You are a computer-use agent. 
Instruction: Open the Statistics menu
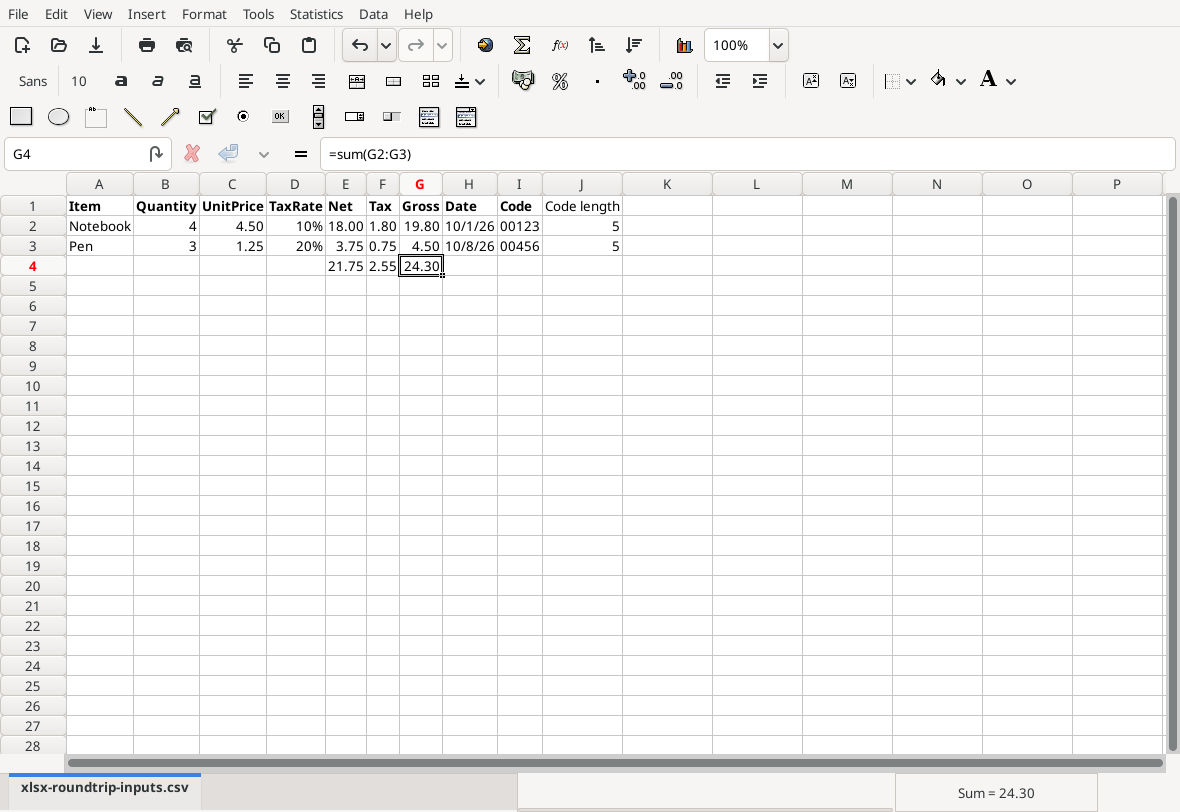coord(316,14)
